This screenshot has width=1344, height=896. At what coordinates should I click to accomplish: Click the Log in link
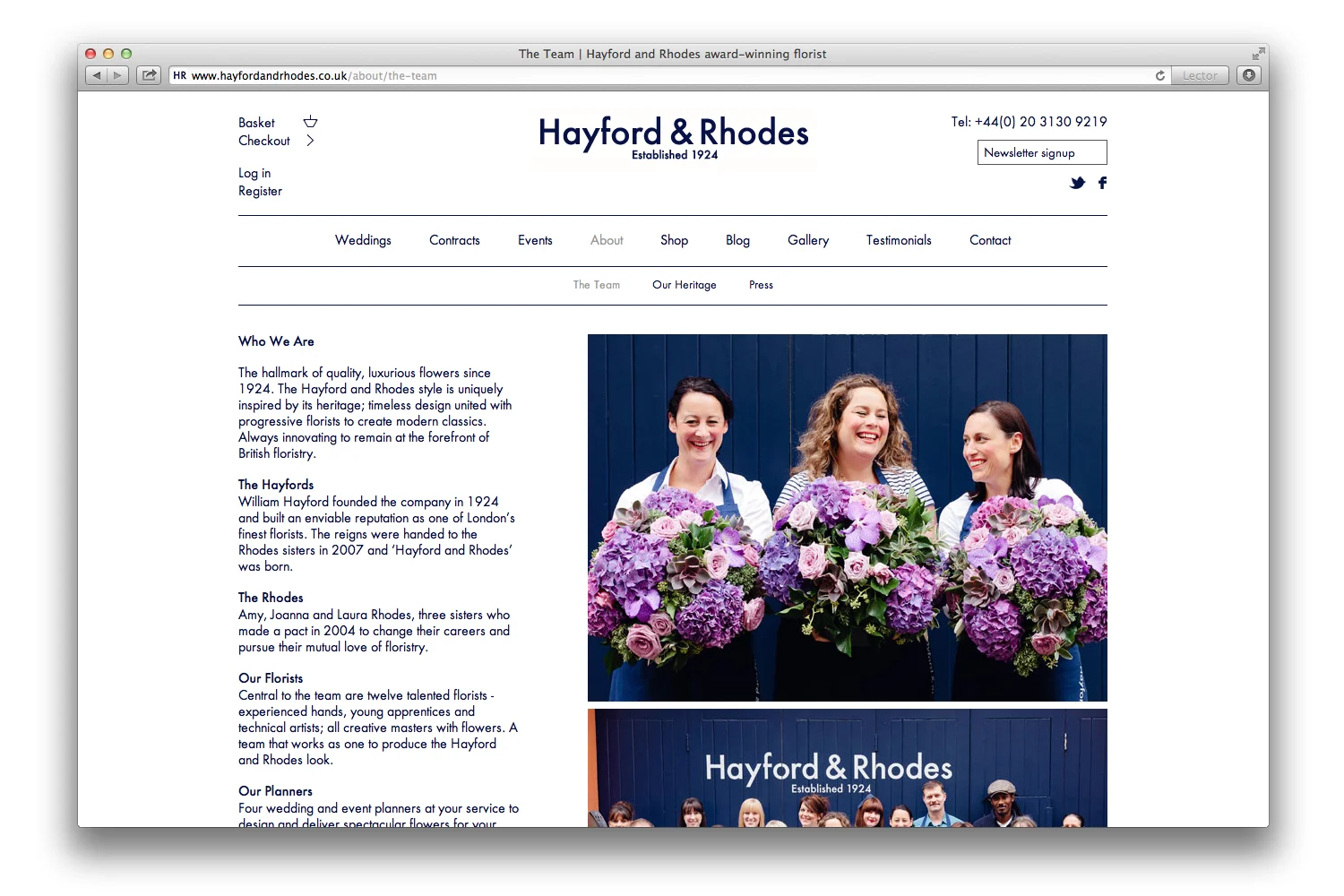(254, 173)
